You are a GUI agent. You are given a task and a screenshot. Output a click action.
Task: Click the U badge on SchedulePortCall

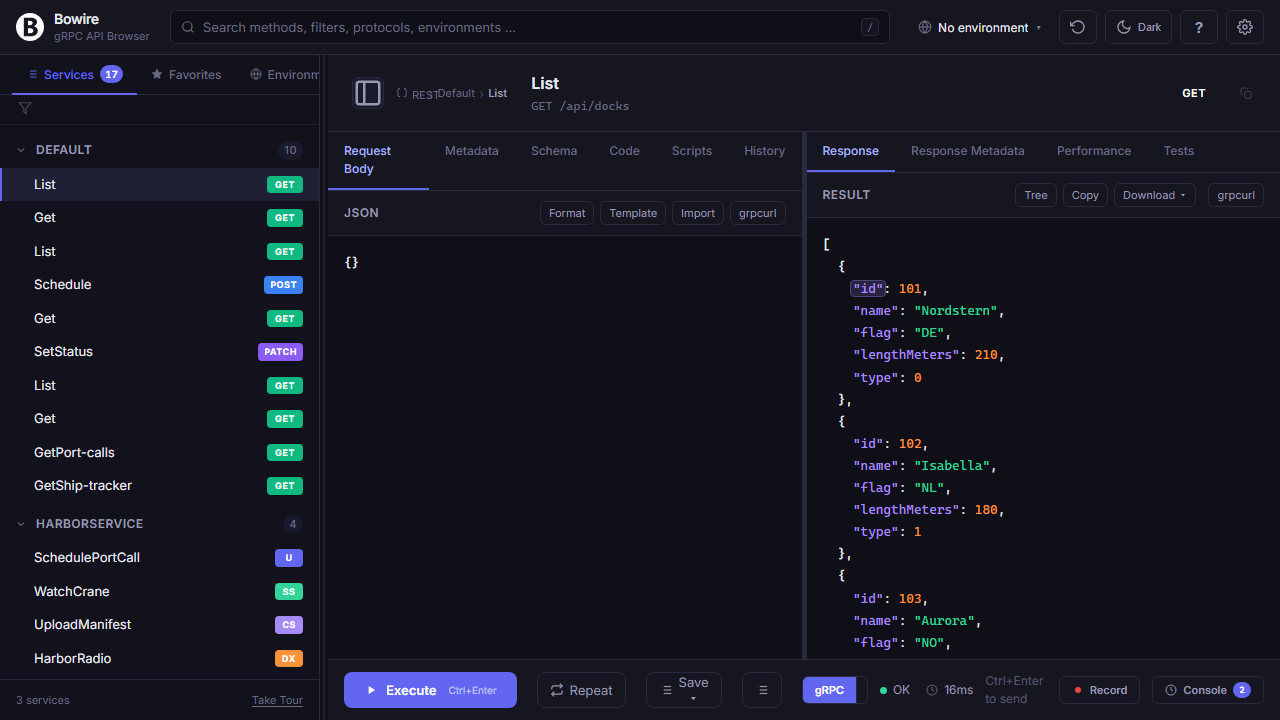click(x=289, y=558)
